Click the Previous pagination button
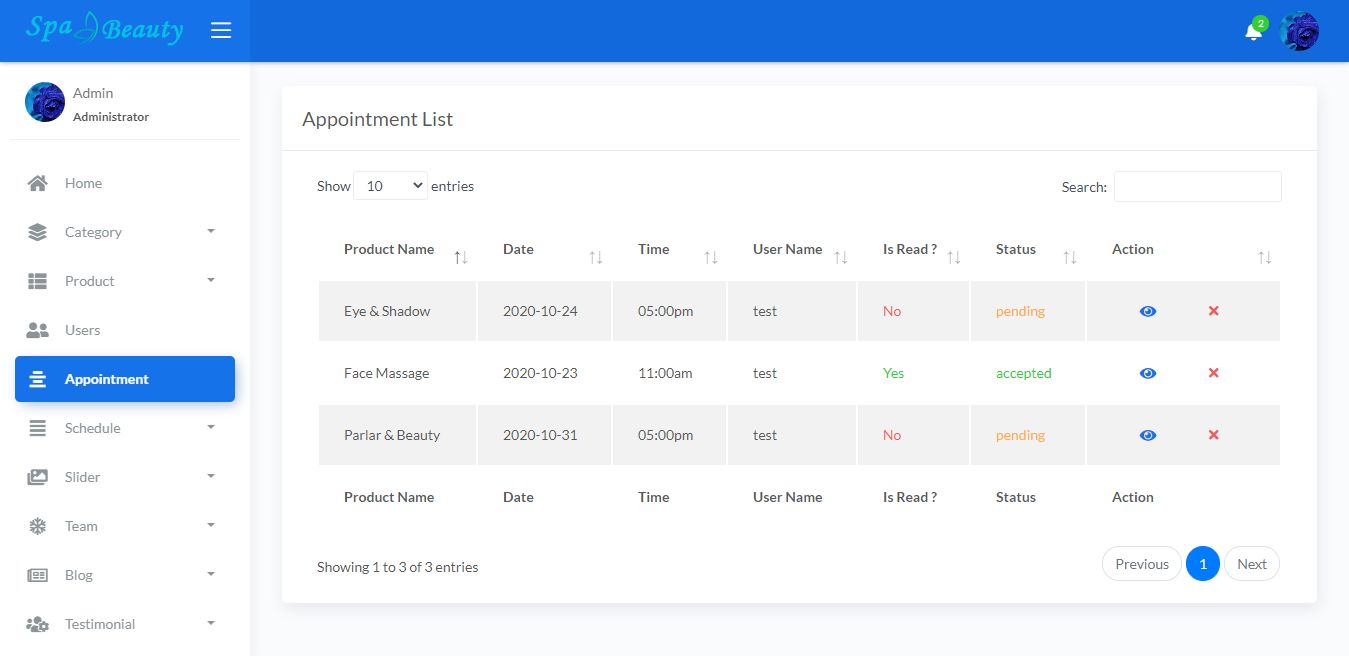1349x656 pixels. tap(1141, 564)
